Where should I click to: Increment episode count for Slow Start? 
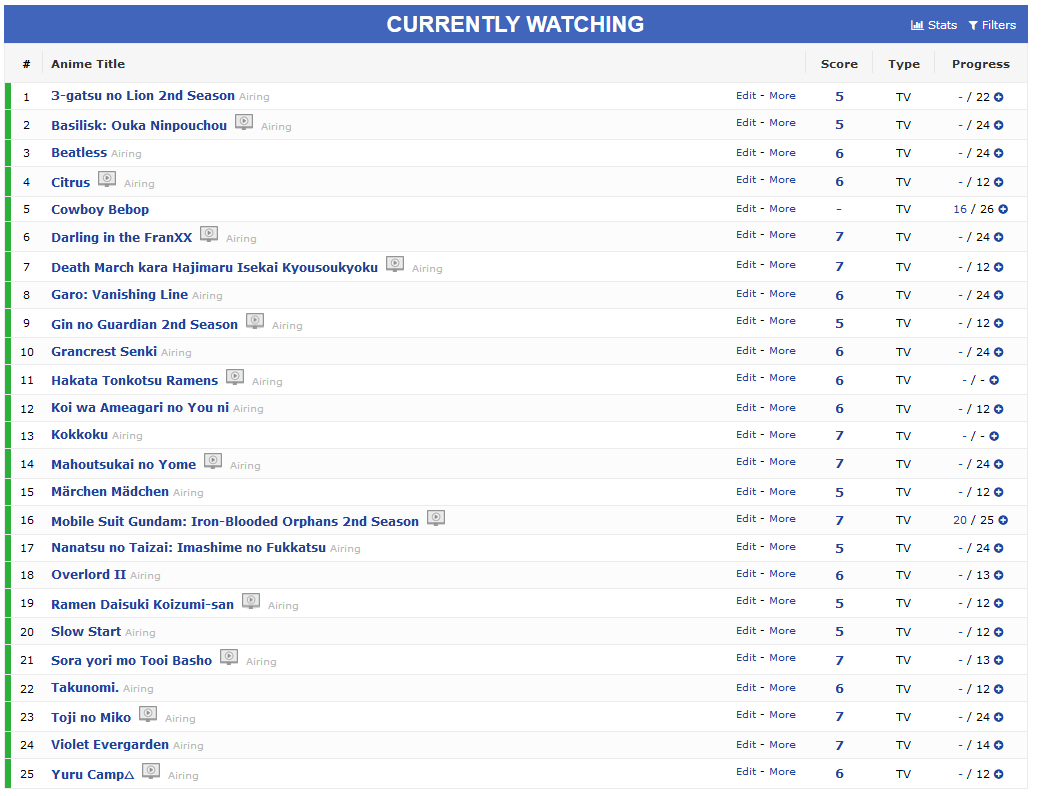(998, 632)
